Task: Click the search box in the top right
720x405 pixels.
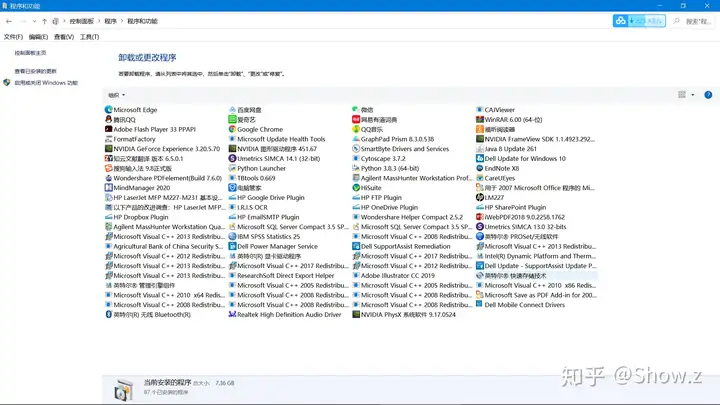Action: pos(693,21)
